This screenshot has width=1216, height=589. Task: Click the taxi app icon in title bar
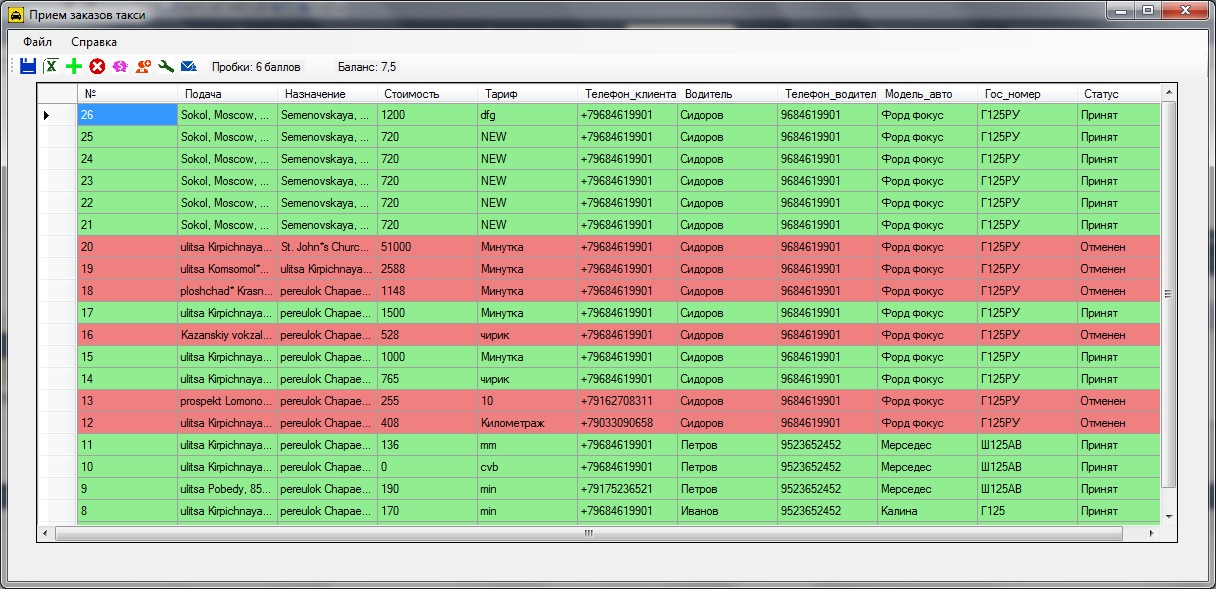(16, 15)
